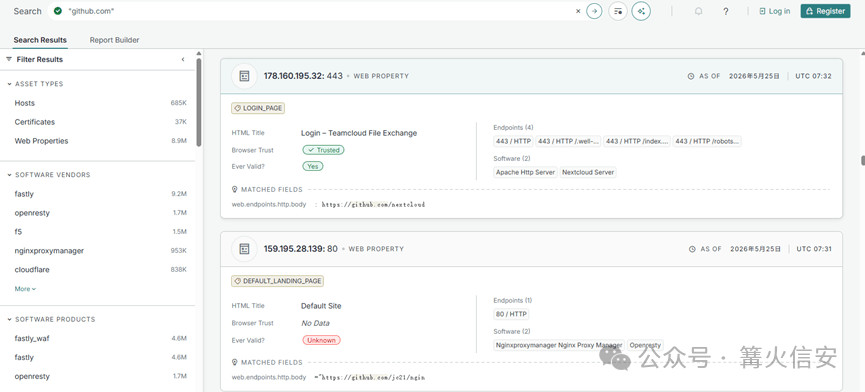The image size is (865, 392).
Task: Click the https://github.com/nextcloud matched field text
Action: [x=373, y=205]
